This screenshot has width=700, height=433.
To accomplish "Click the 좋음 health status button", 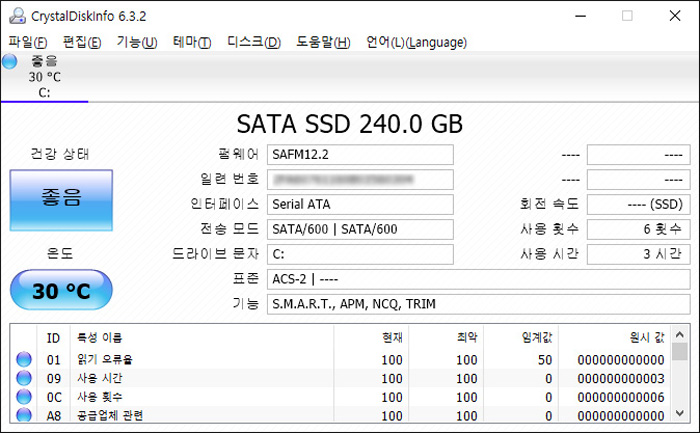I will coord(60,199).
